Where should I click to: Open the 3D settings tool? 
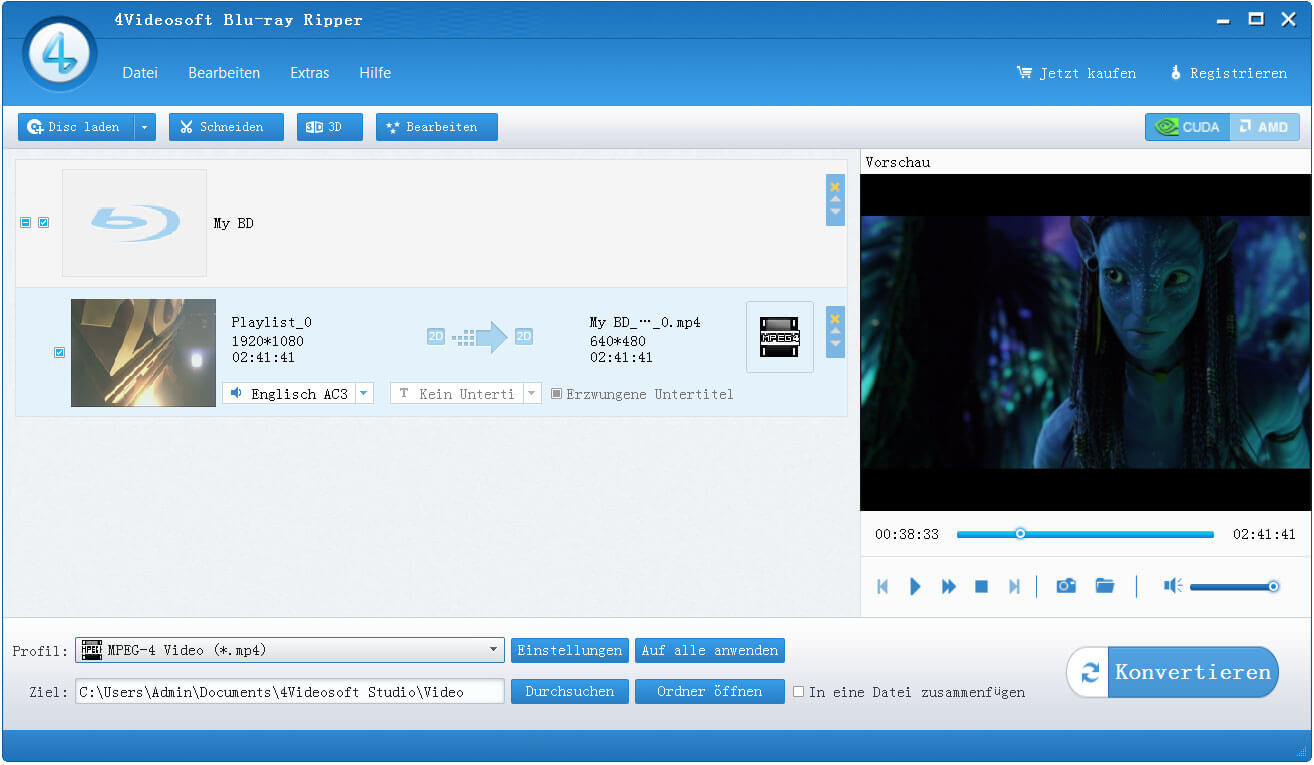click(329, 127)
